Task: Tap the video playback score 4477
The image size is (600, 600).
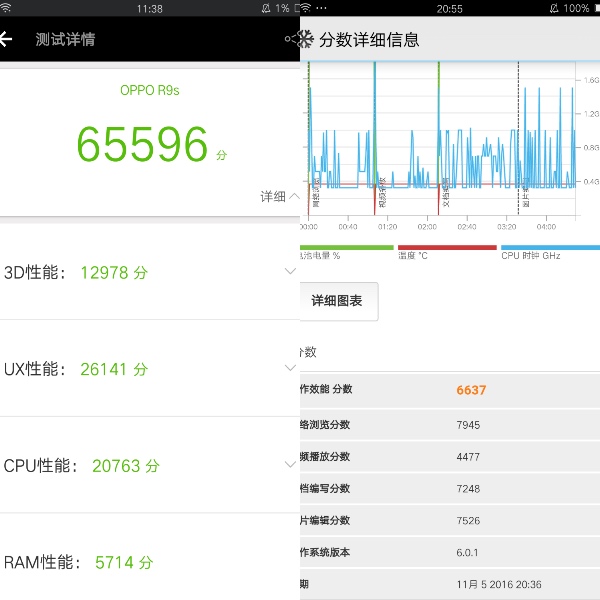Action: 468,457
